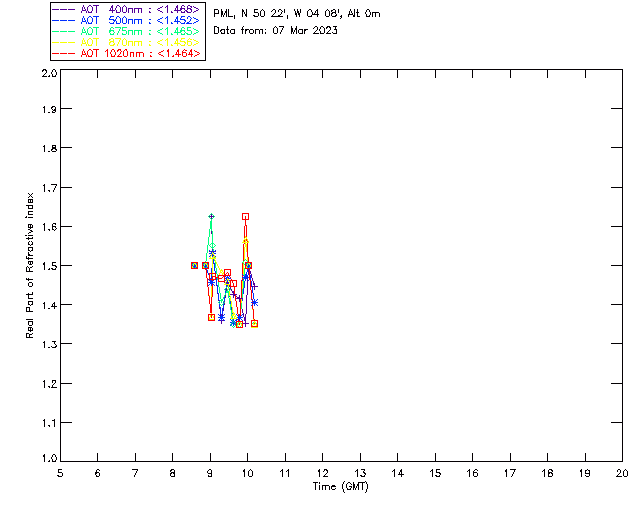This screenshot has width=640, height=512.
Task: Click the '1.9' y-axis tick label
Action: 49,109
